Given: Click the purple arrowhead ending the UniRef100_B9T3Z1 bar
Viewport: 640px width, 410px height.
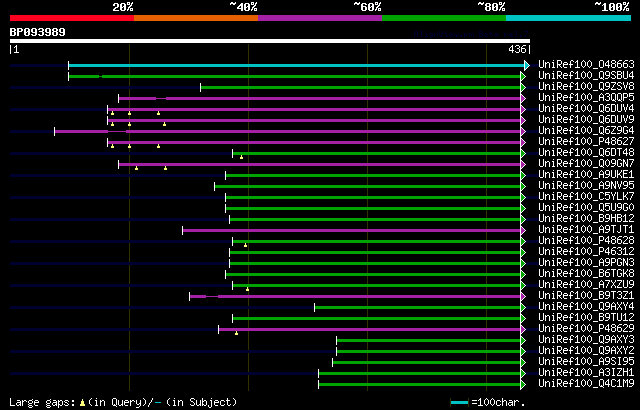Looking at the screenshot, I should point(523,297).
